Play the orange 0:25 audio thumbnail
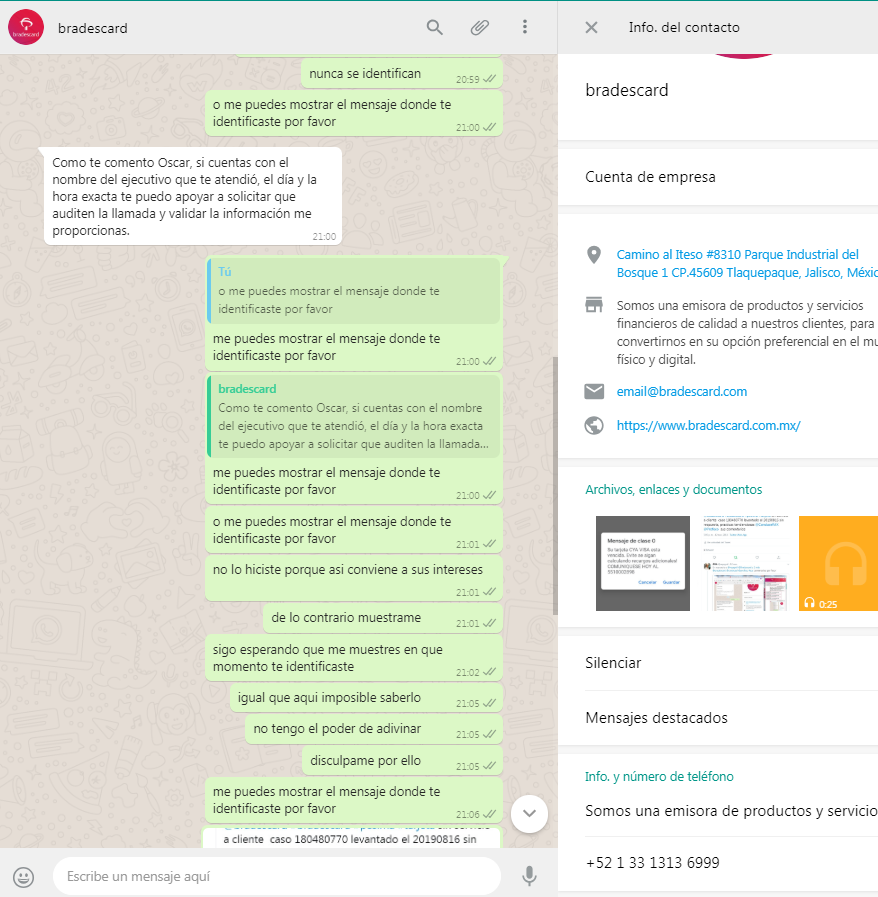 point(838,563)
